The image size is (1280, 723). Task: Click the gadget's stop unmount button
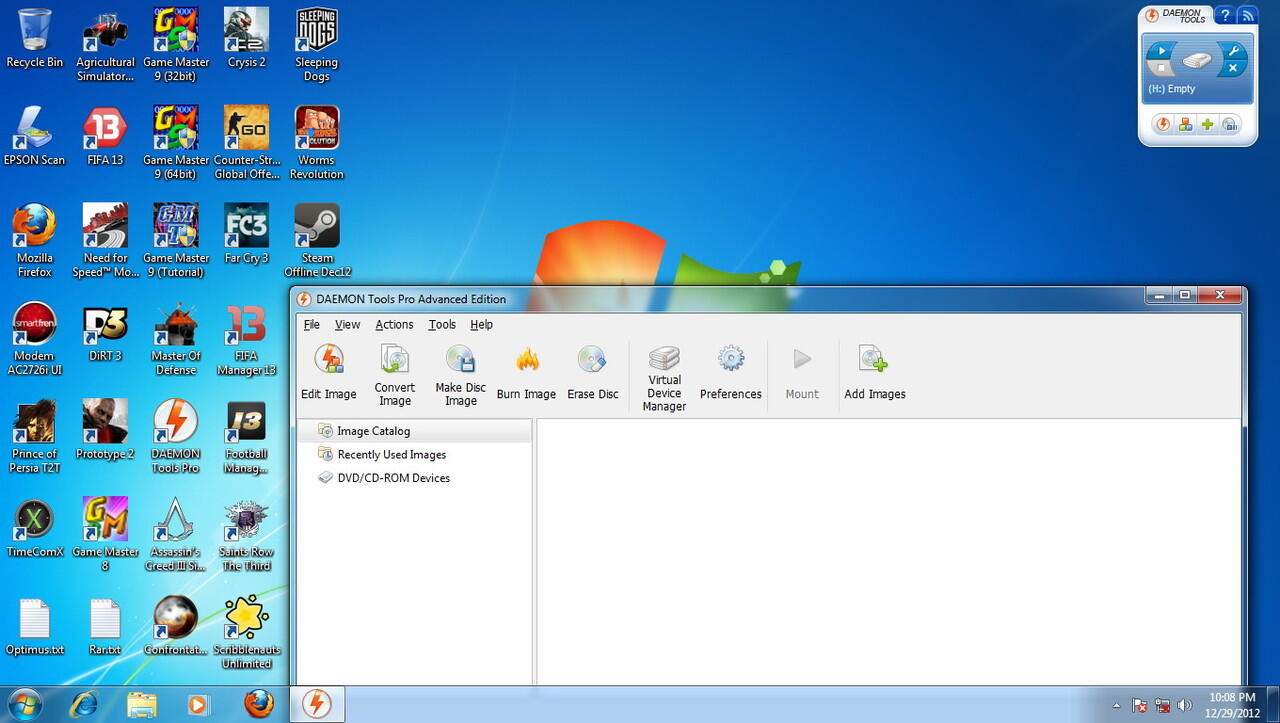pos(1161,68)
